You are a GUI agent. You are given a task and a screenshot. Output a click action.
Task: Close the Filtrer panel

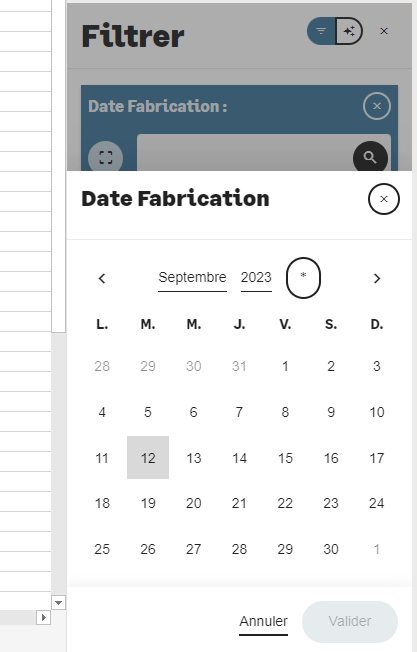(384, 31)
